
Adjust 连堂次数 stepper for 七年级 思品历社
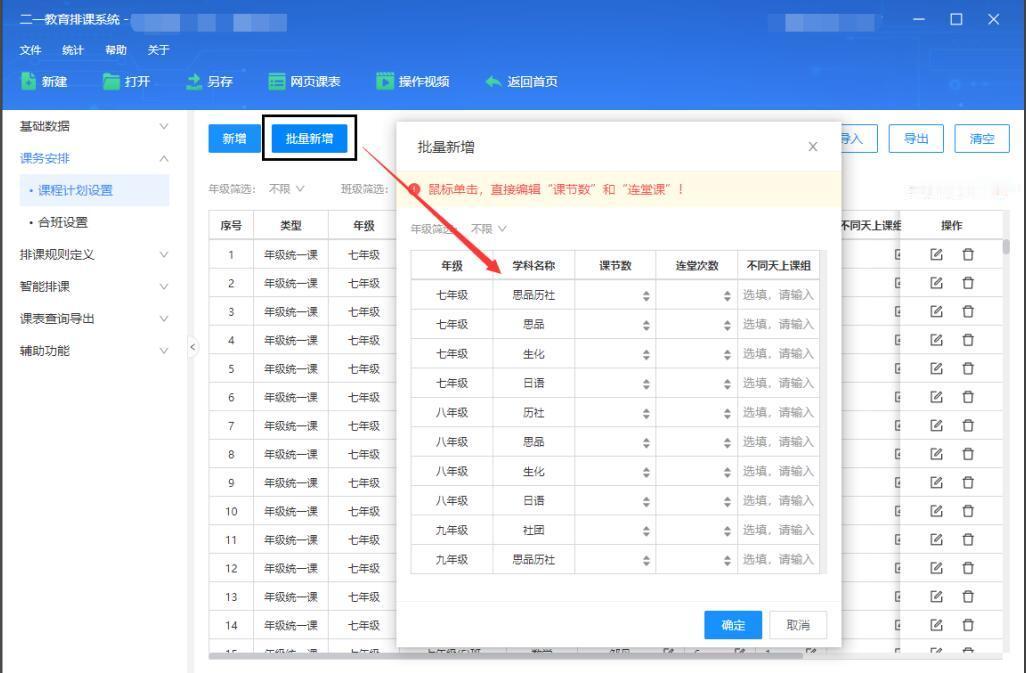tap(727, 296)
